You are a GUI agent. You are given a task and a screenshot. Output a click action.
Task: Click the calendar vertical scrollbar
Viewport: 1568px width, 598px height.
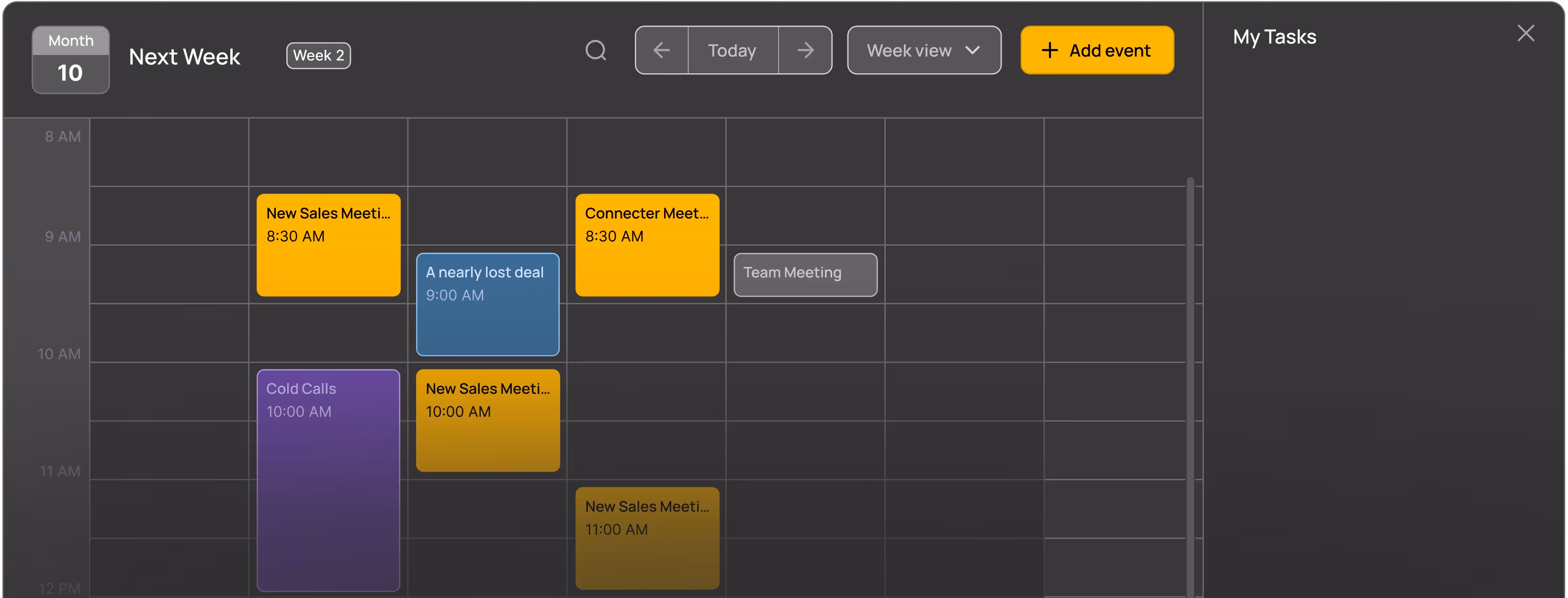(1190, 384)
